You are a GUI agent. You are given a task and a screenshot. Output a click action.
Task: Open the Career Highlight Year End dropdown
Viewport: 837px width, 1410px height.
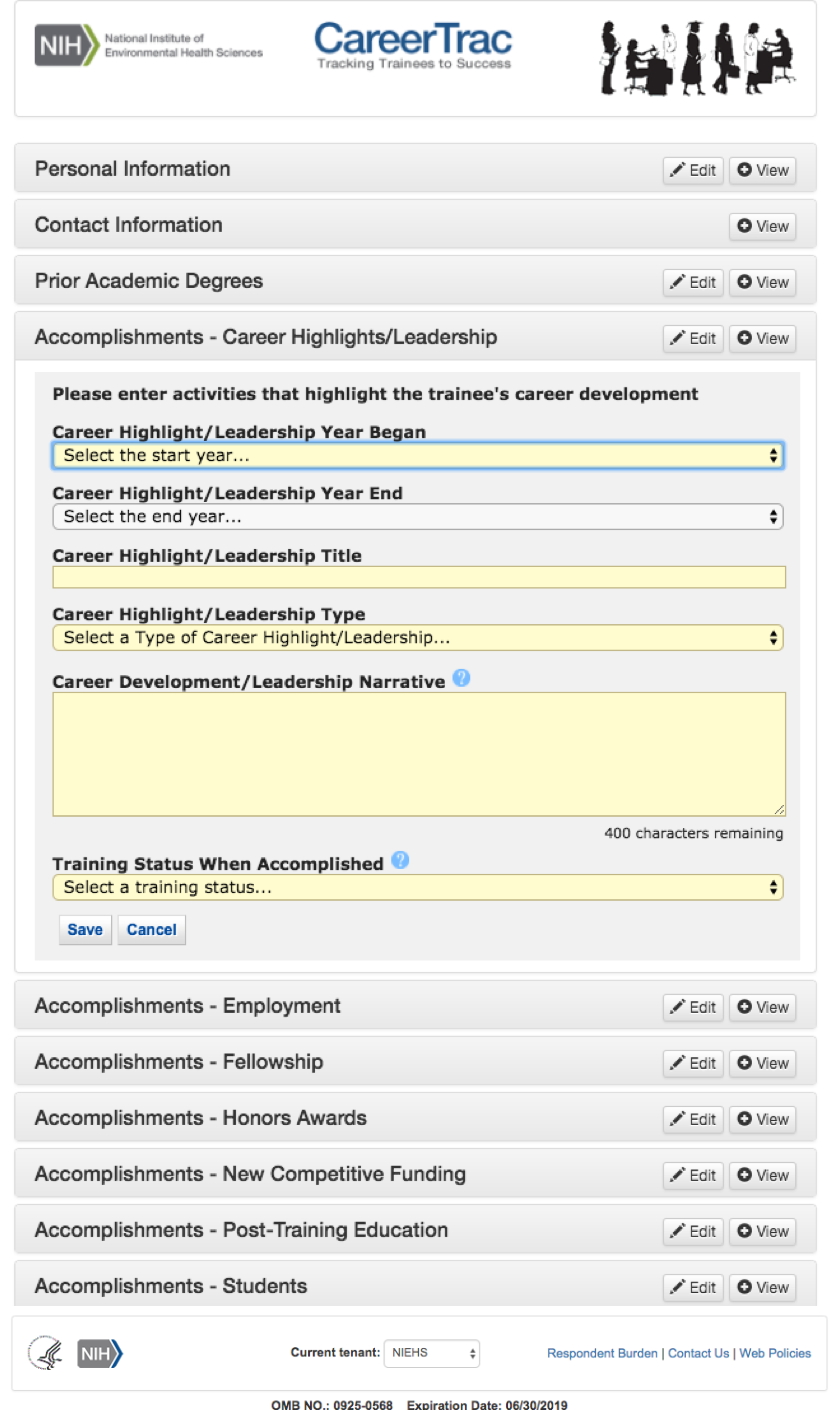tap(417, 517)
